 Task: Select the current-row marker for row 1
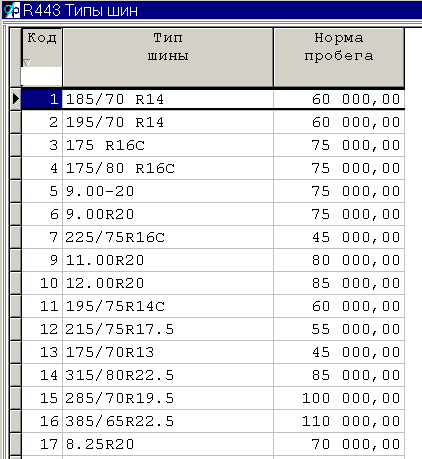pos(16,99)
